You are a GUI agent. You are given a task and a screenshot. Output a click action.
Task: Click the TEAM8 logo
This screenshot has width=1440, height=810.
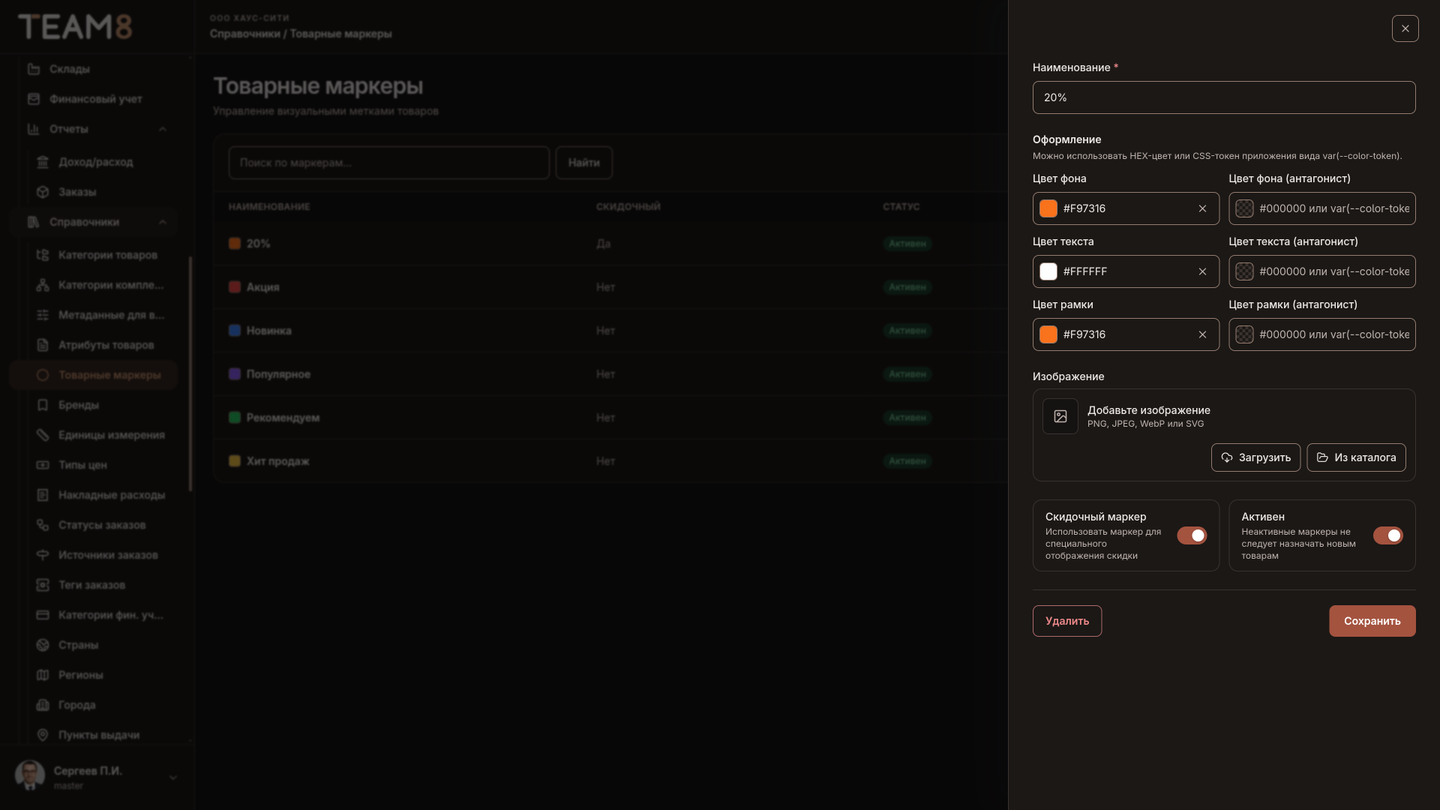click(75, 27)
